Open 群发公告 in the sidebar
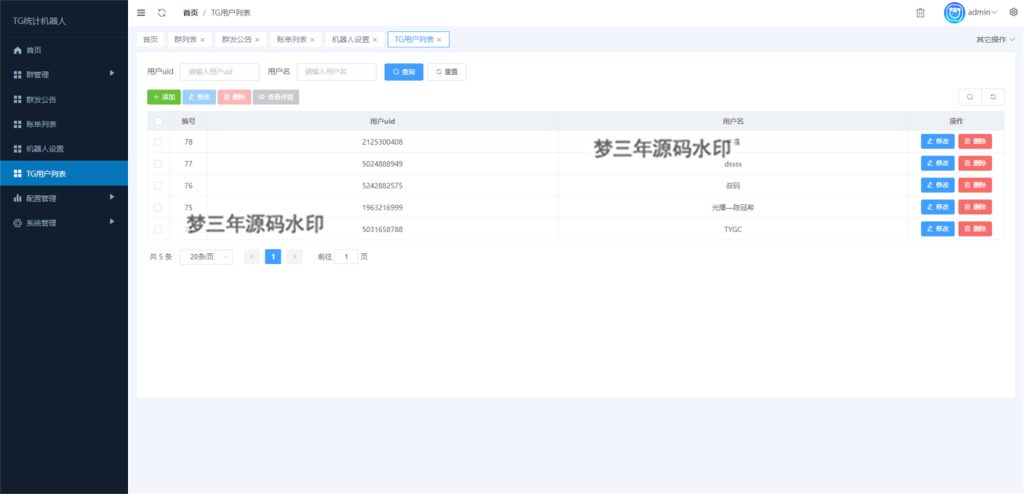Image resolution: width=1024 pixels, height=494 pixels. [64, 99]
